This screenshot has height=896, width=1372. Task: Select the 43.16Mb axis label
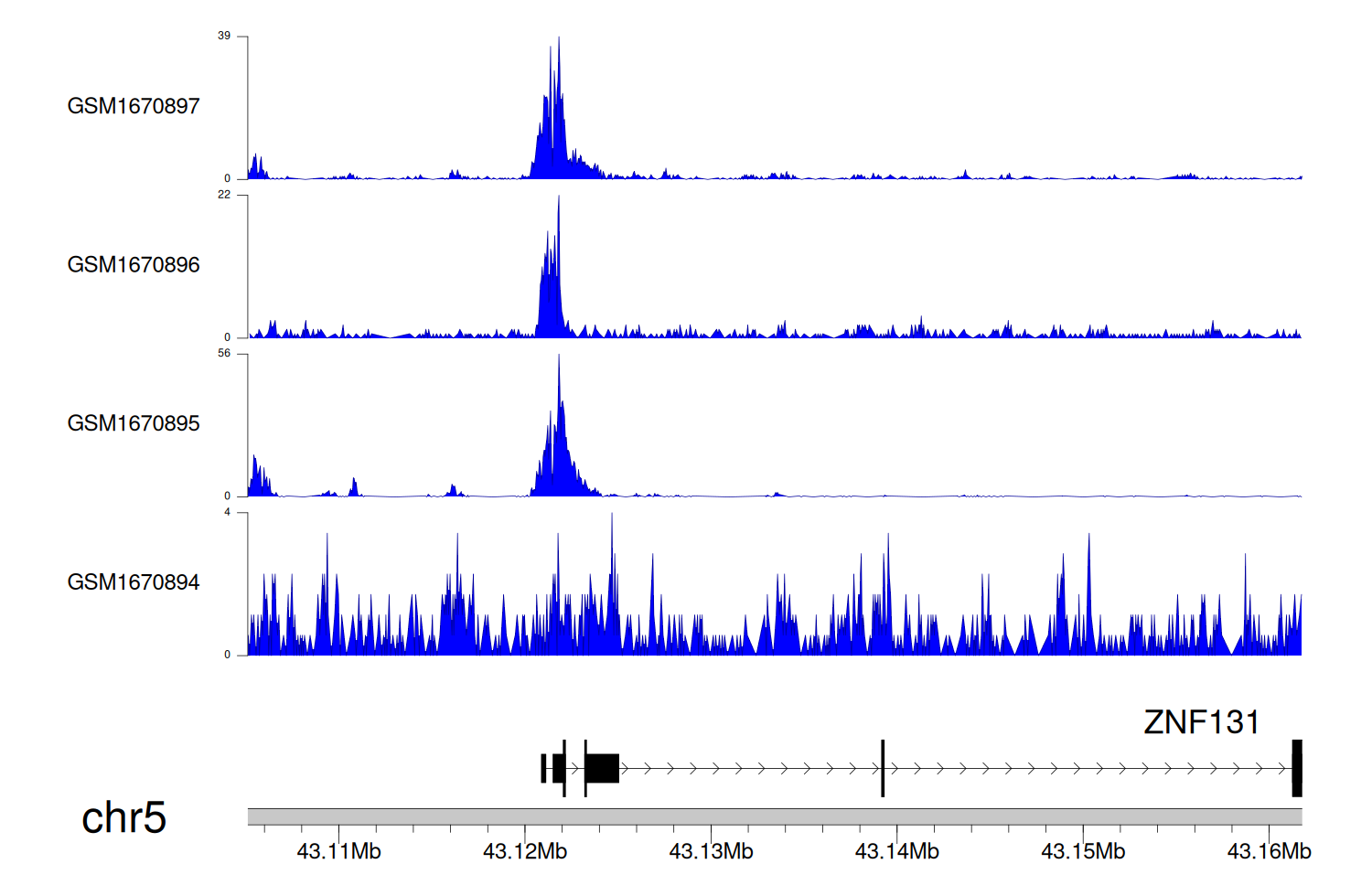coord(1269,852)
